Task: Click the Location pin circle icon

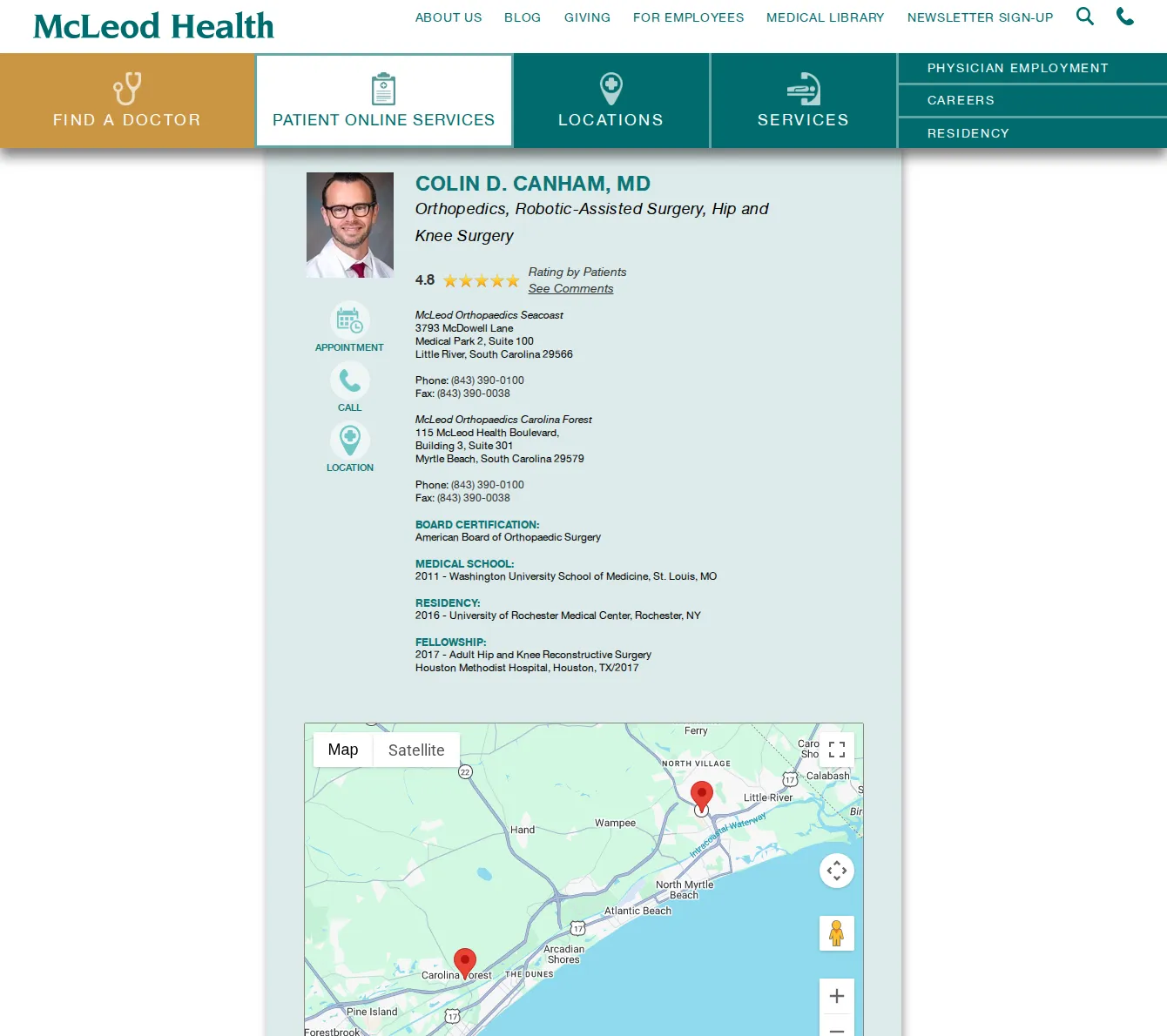Action: pos(349,441)
